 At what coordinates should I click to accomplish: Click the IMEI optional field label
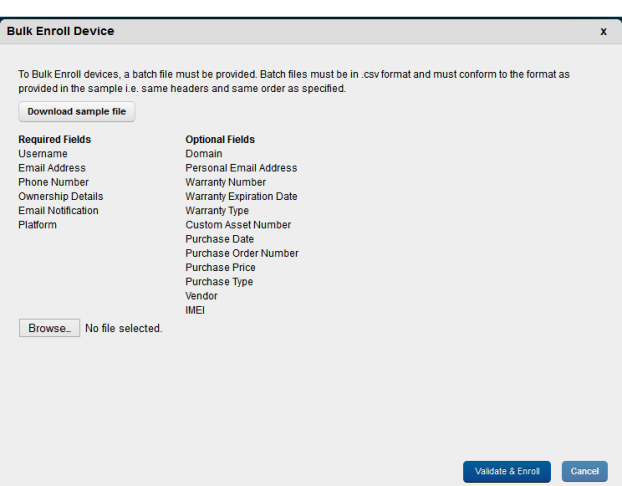click(x=195, y=310)
